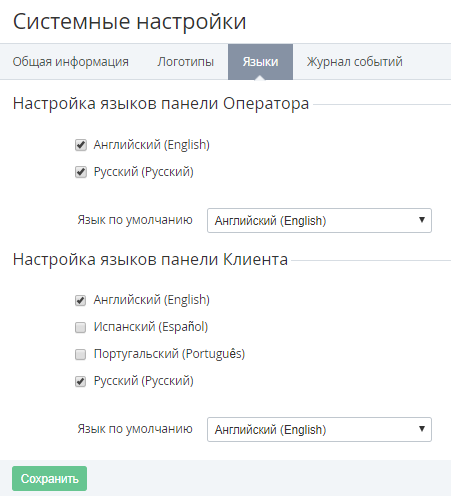The width and height of the screenshot is (451, 501).
Task: Click the arrow icon of Client default language
Action: click(x=422, y=429)
